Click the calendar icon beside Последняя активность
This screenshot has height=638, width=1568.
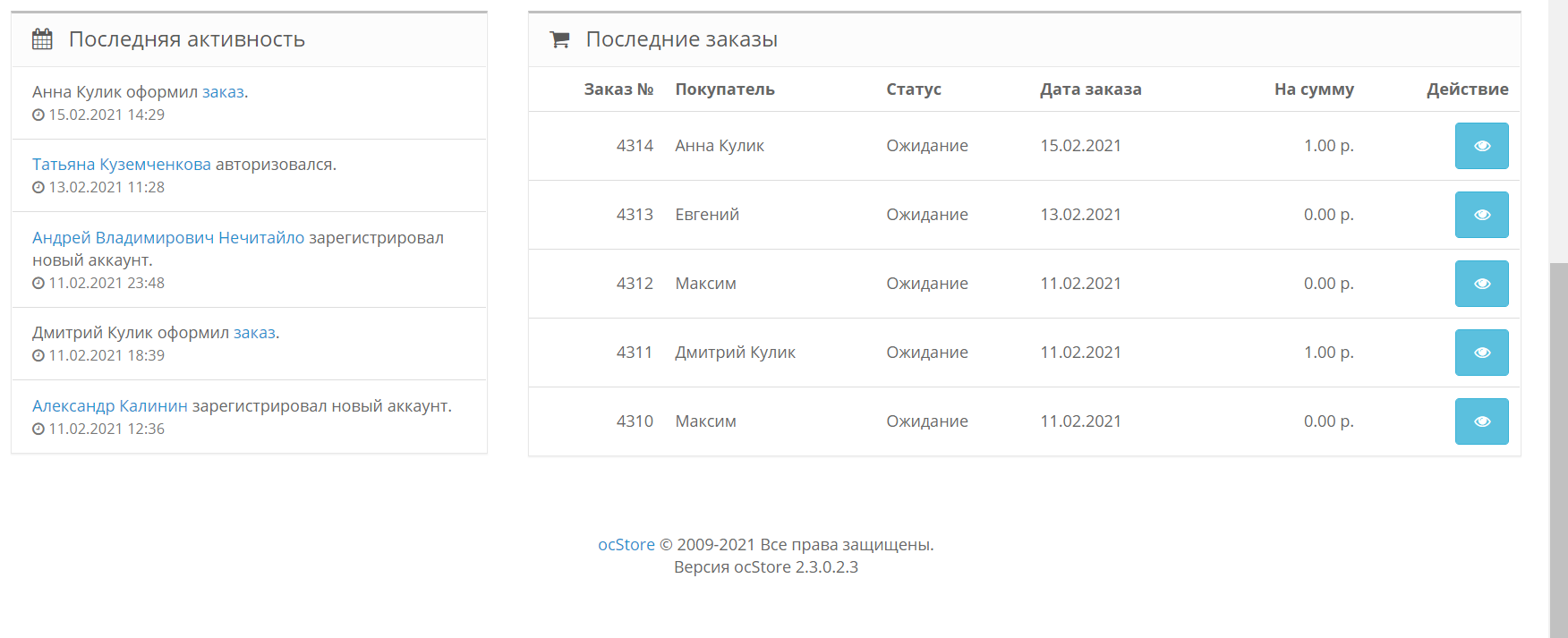[42, 39]
